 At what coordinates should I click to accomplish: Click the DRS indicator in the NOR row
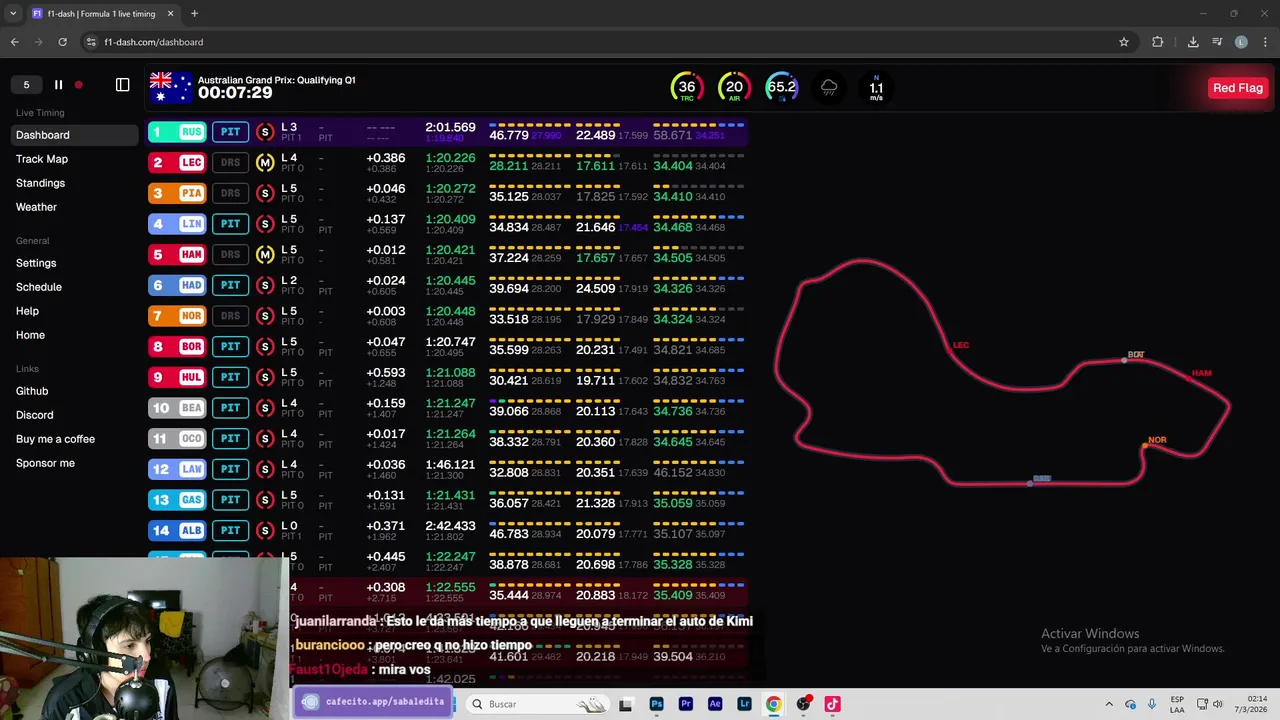coord(230,316)
